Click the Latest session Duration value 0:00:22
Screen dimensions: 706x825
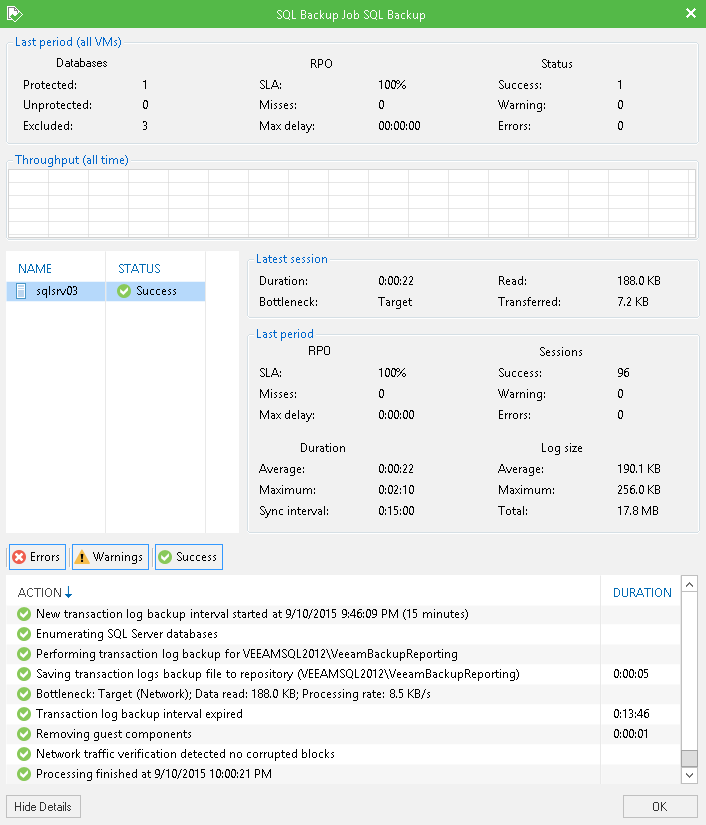tap(396, 281)
